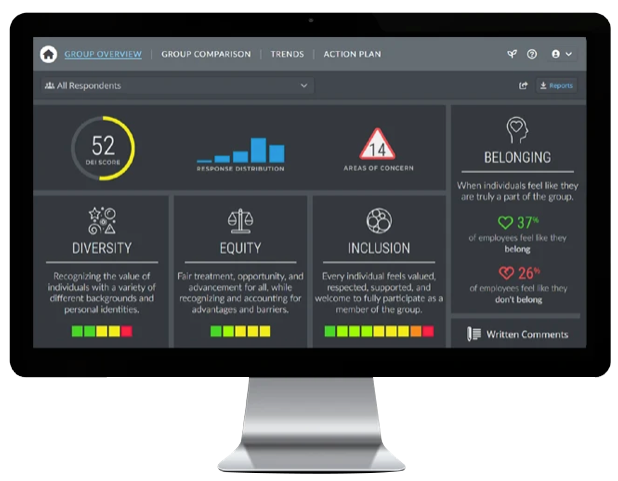The image size is (618, 481).
Task: Open the Written Comments section
Action: click(x=518, y=334)
